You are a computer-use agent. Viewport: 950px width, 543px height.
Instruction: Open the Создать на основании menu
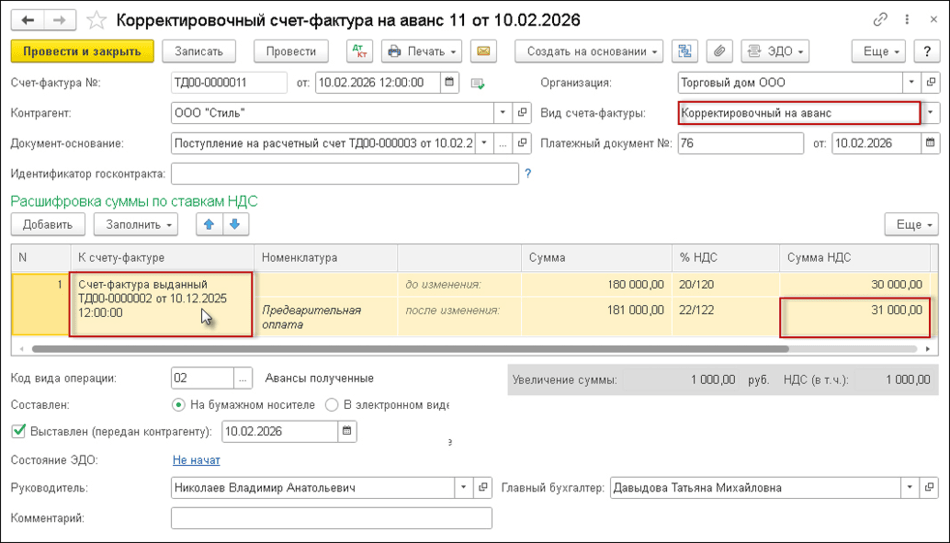[589, 51]
